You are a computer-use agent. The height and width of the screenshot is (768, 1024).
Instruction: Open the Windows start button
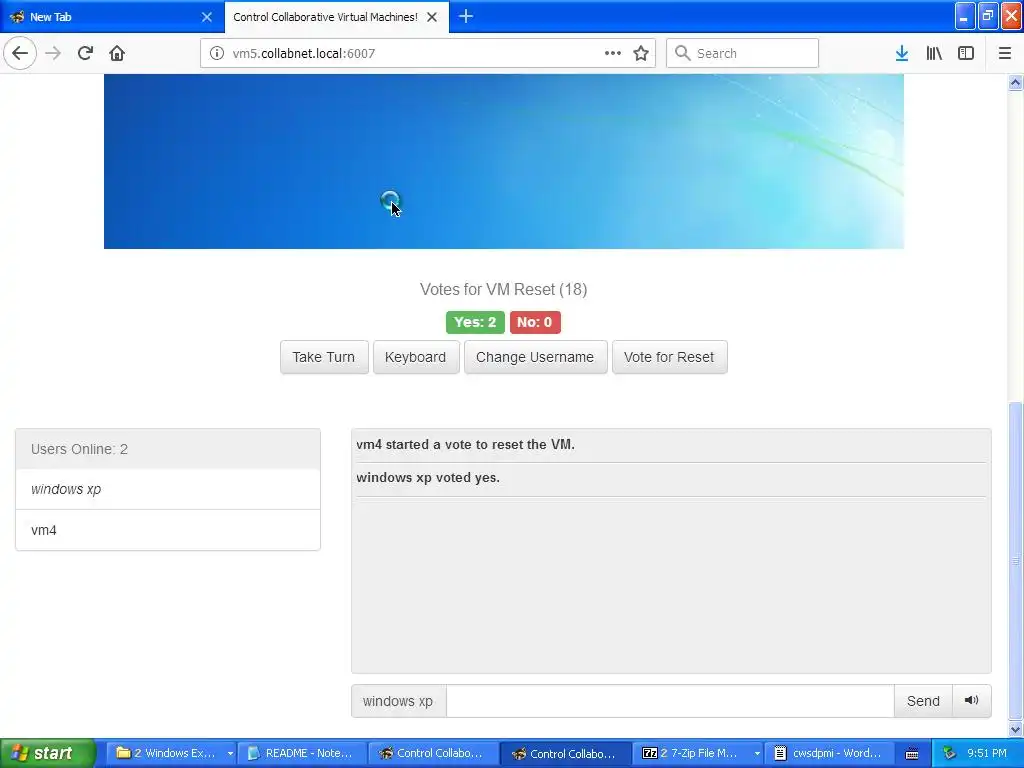[x=48, y=753]
